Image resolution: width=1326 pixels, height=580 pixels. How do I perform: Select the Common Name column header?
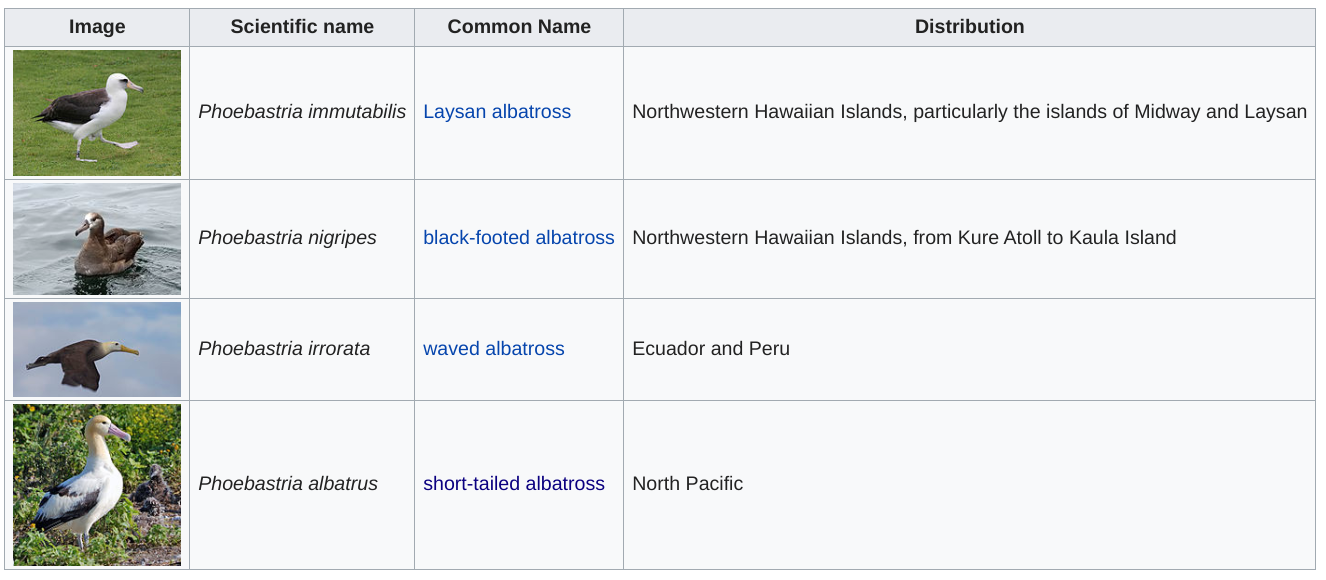click(519, 27)
